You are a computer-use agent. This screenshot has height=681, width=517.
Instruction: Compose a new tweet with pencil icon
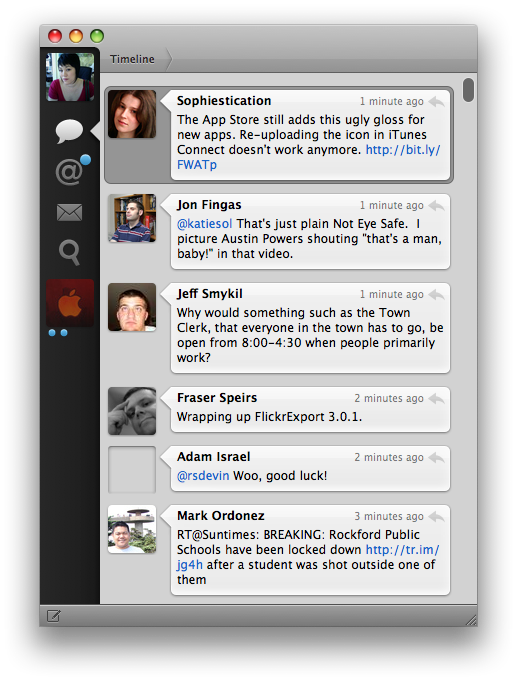54,616
